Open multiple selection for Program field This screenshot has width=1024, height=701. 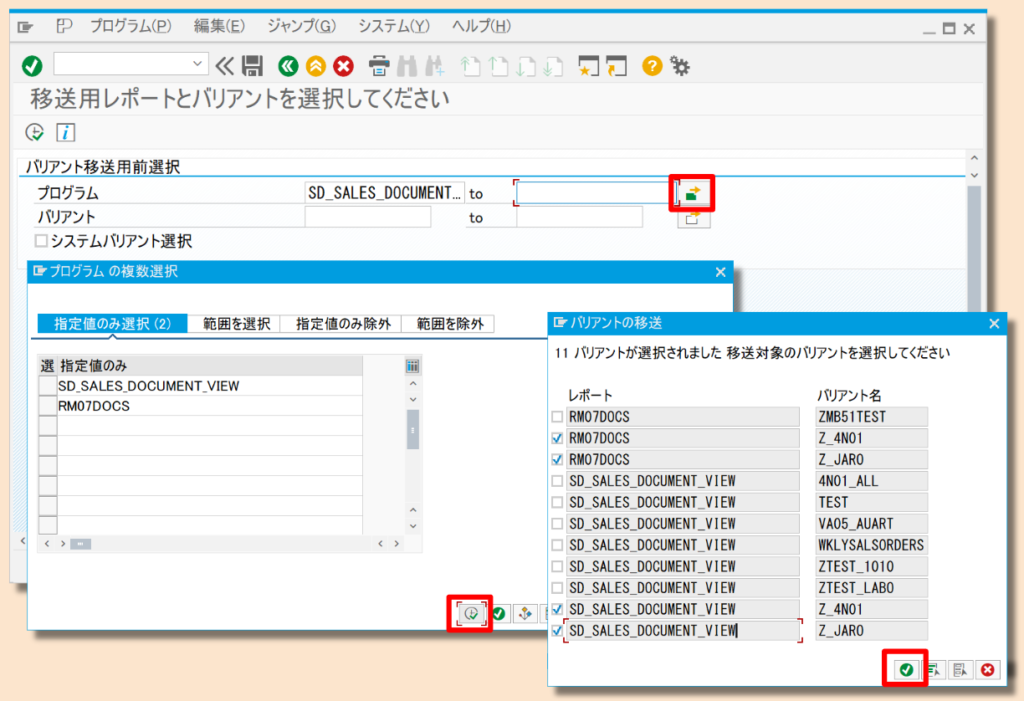point(692,193)
